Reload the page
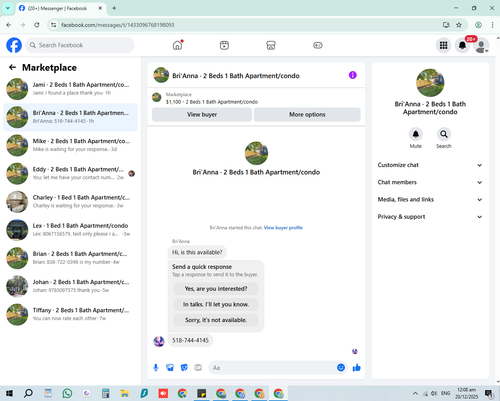 37,25
